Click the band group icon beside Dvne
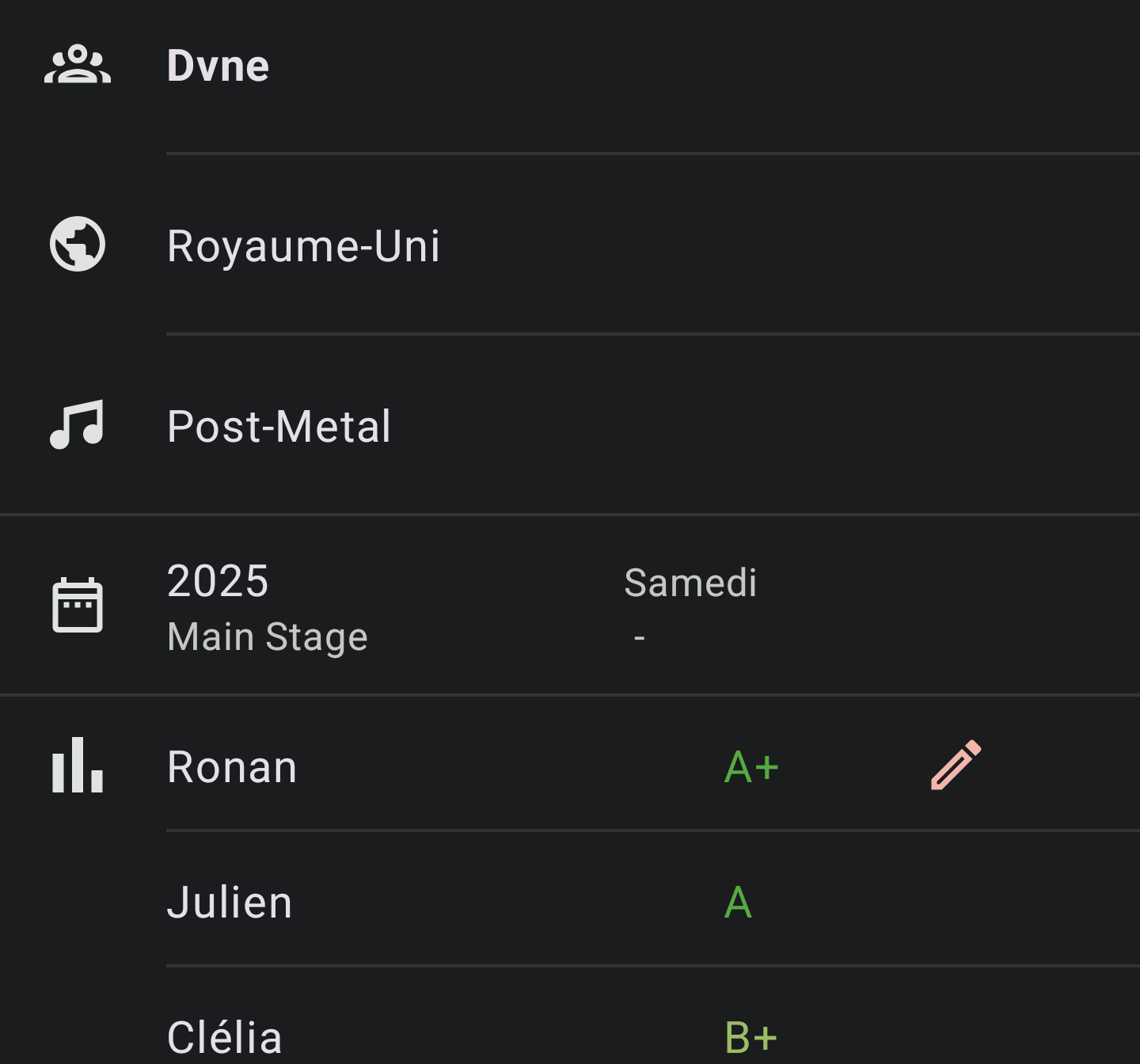 [x=78, y=65]
